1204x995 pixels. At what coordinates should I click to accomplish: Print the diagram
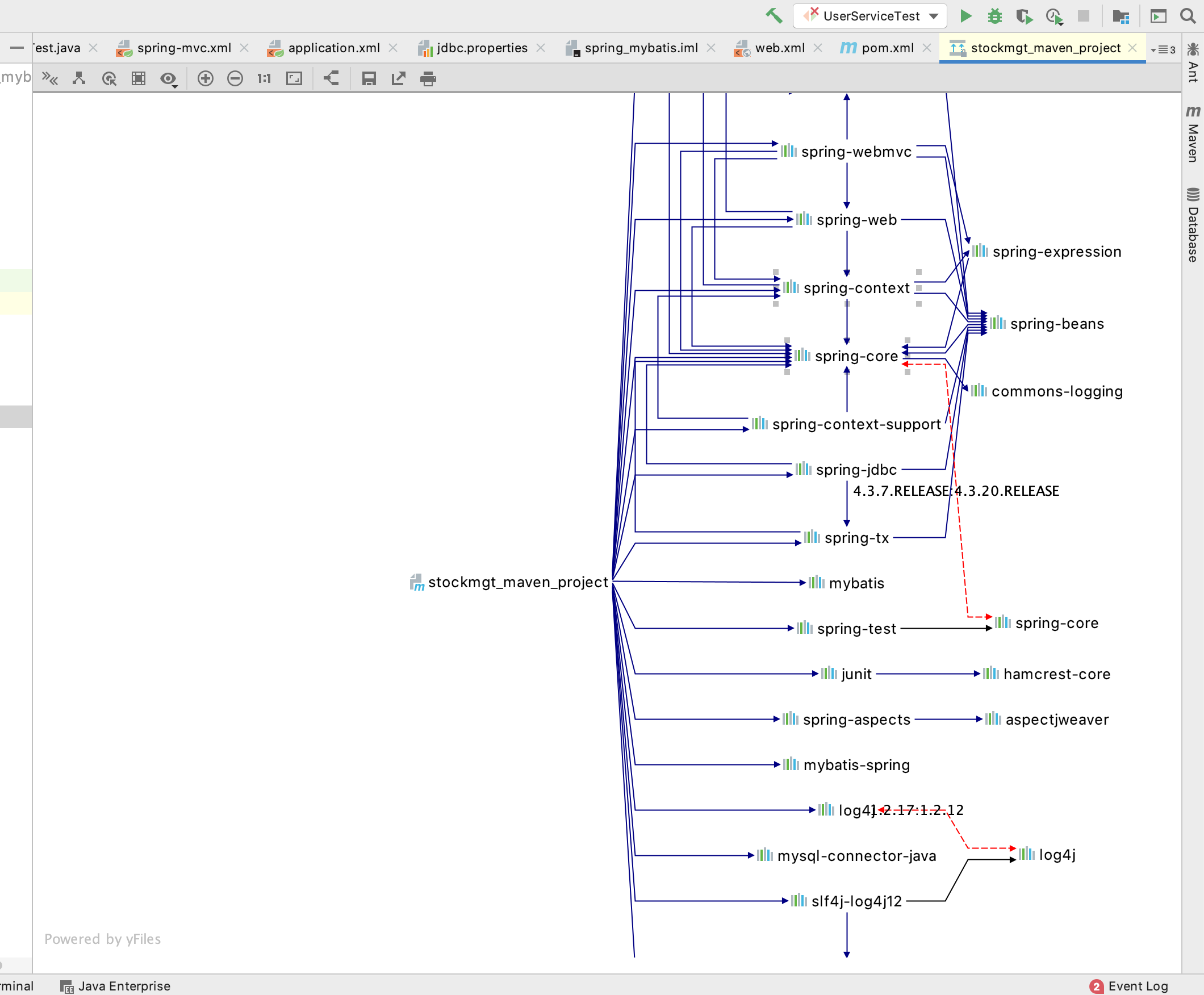click(x=428, y=78)
